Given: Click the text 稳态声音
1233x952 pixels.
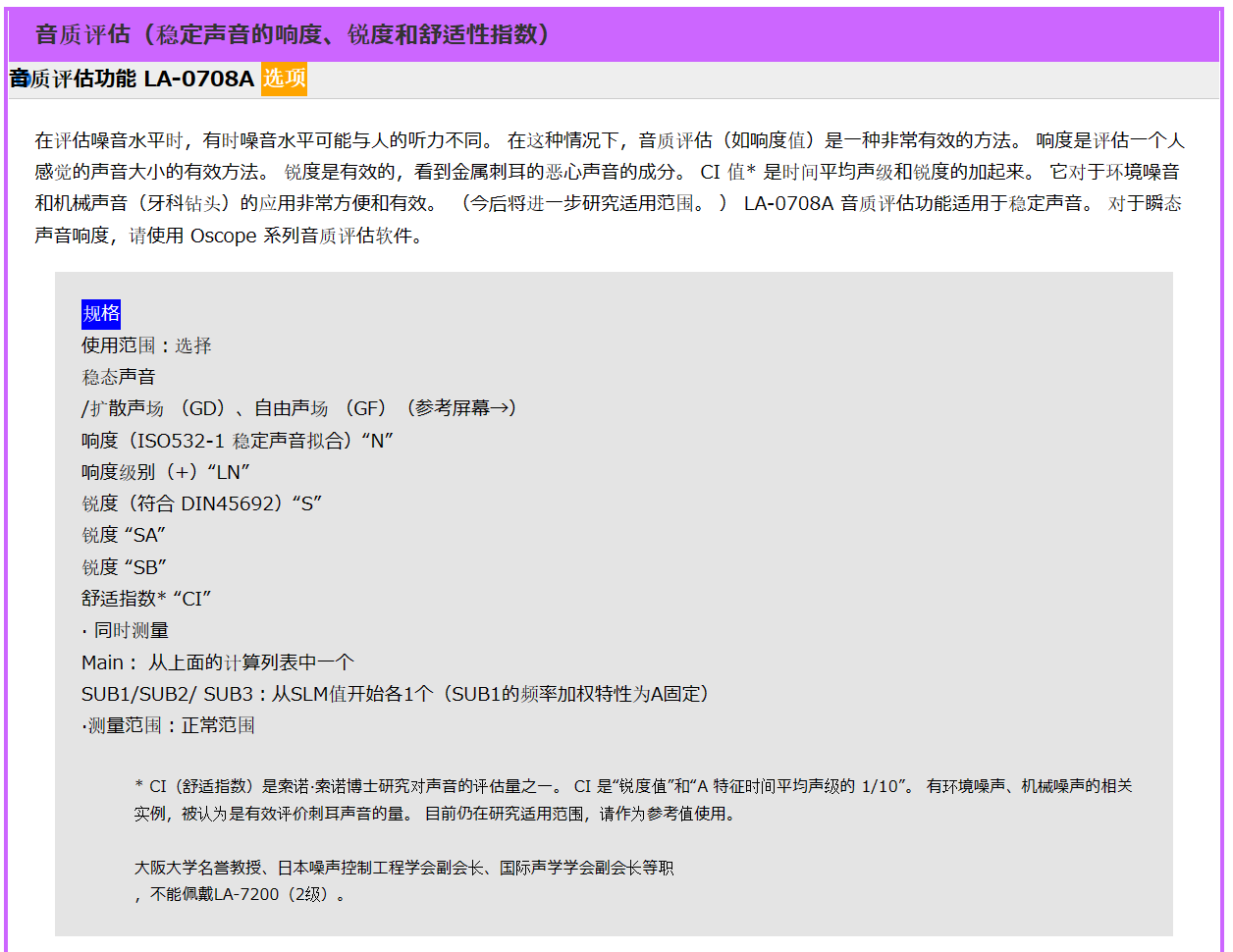Looking at the screenshot, I should coord(119,377).
